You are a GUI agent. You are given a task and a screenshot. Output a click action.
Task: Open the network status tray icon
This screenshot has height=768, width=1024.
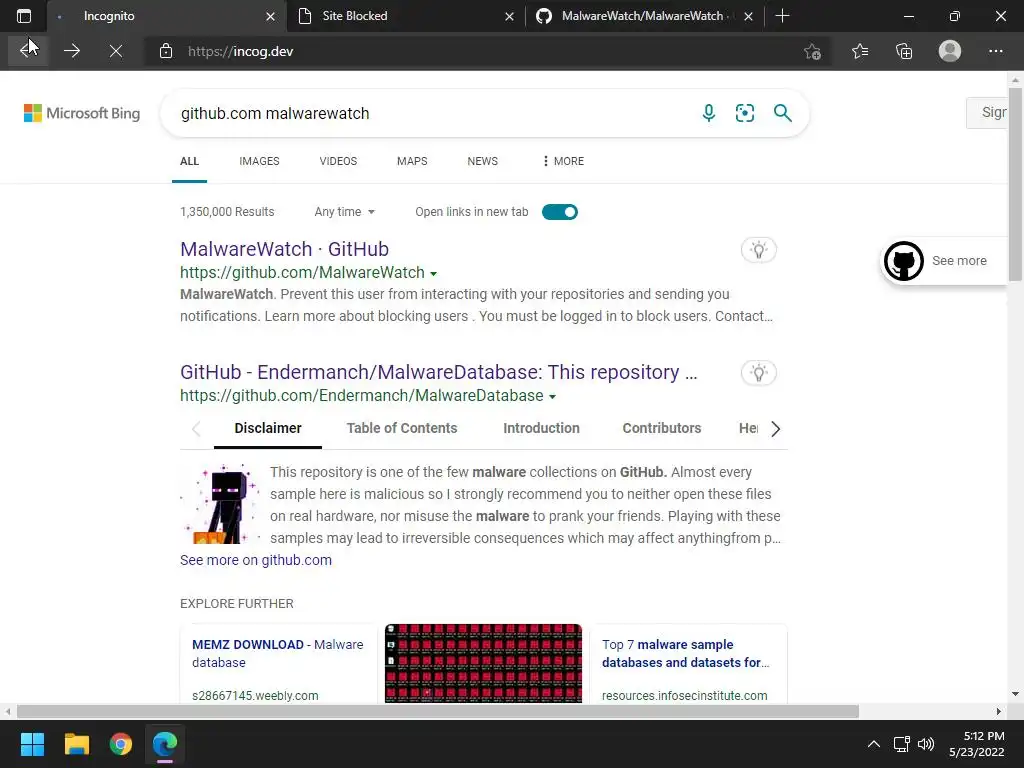click(902, 744)
